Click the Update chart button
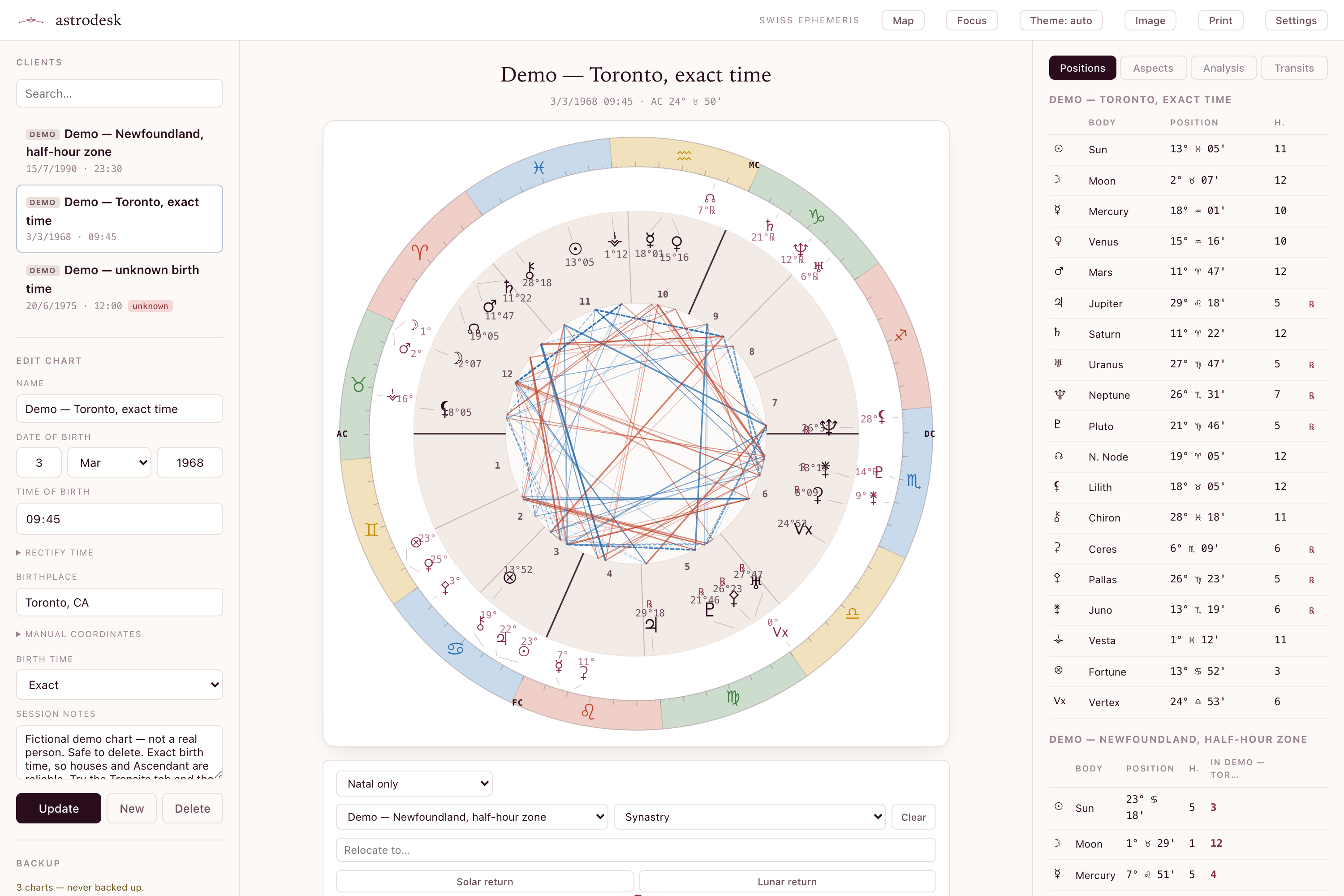 (x=58, y=808)
